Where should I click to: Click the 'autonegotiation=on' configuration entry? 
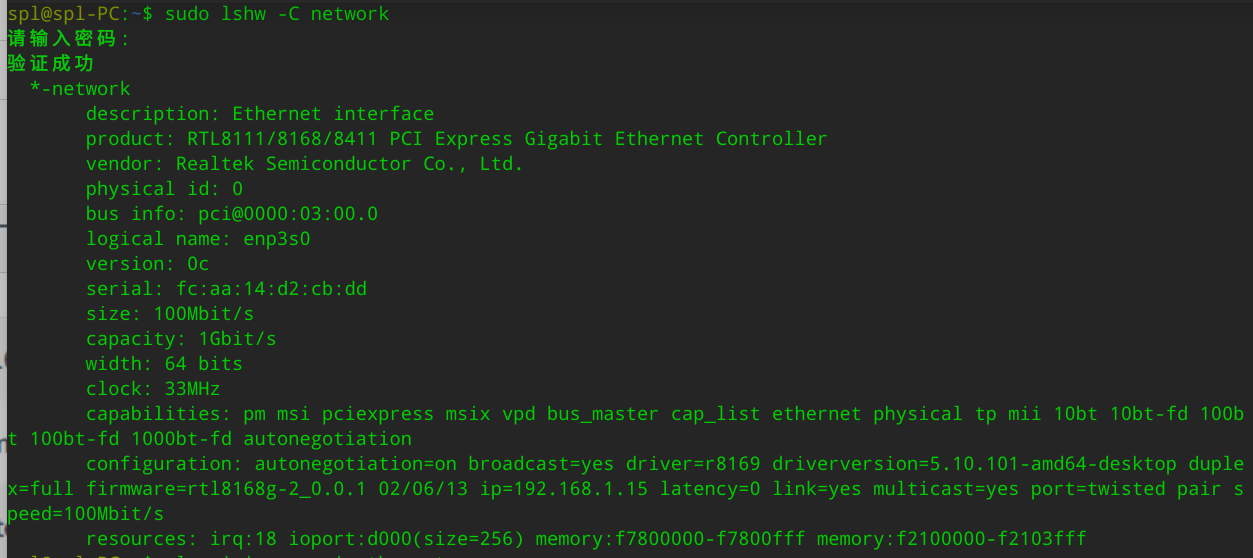tap(356, 464)
